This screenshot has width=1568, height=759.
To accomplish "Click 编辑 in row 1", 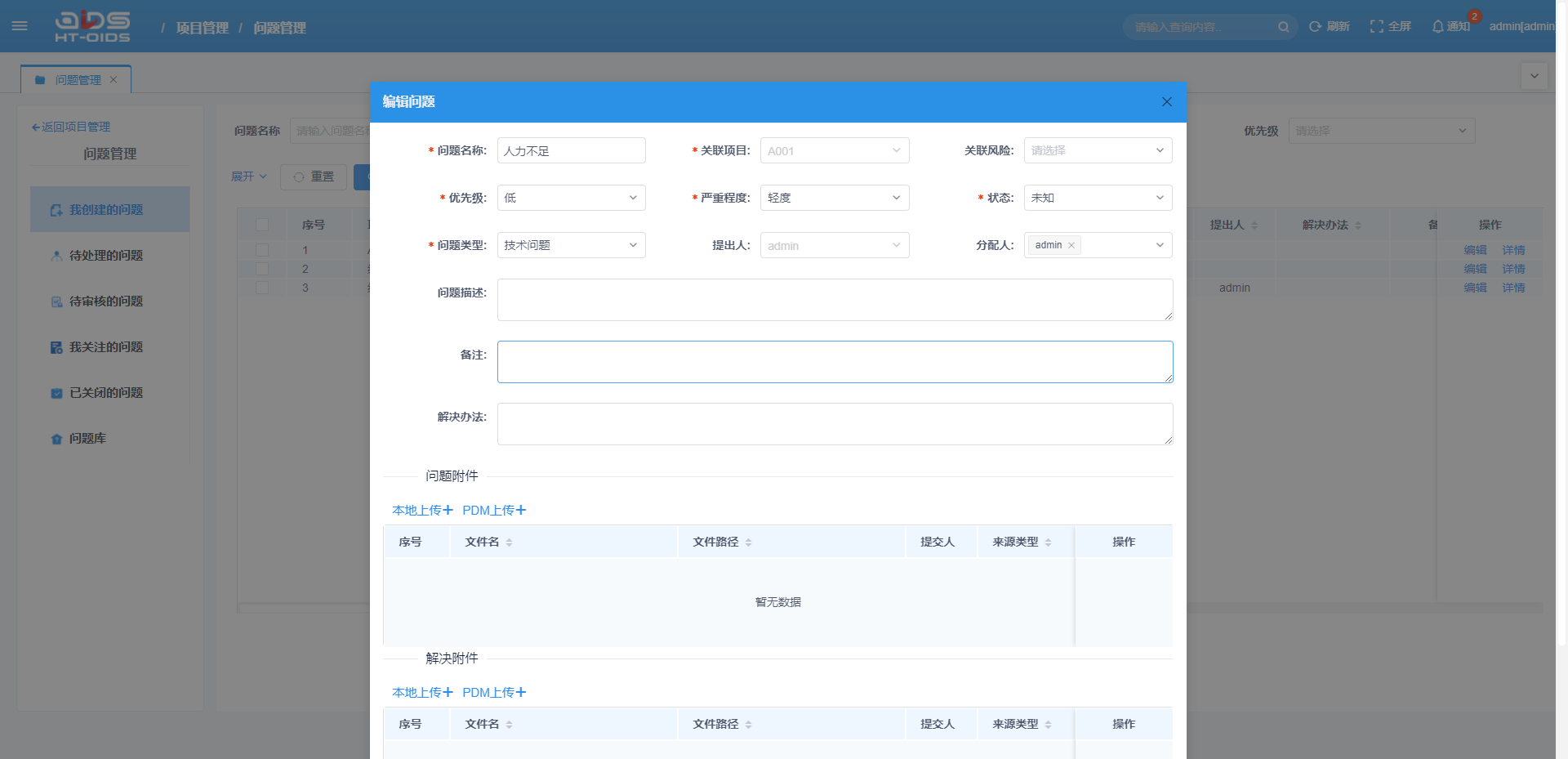I will (x=1475, y=250).
